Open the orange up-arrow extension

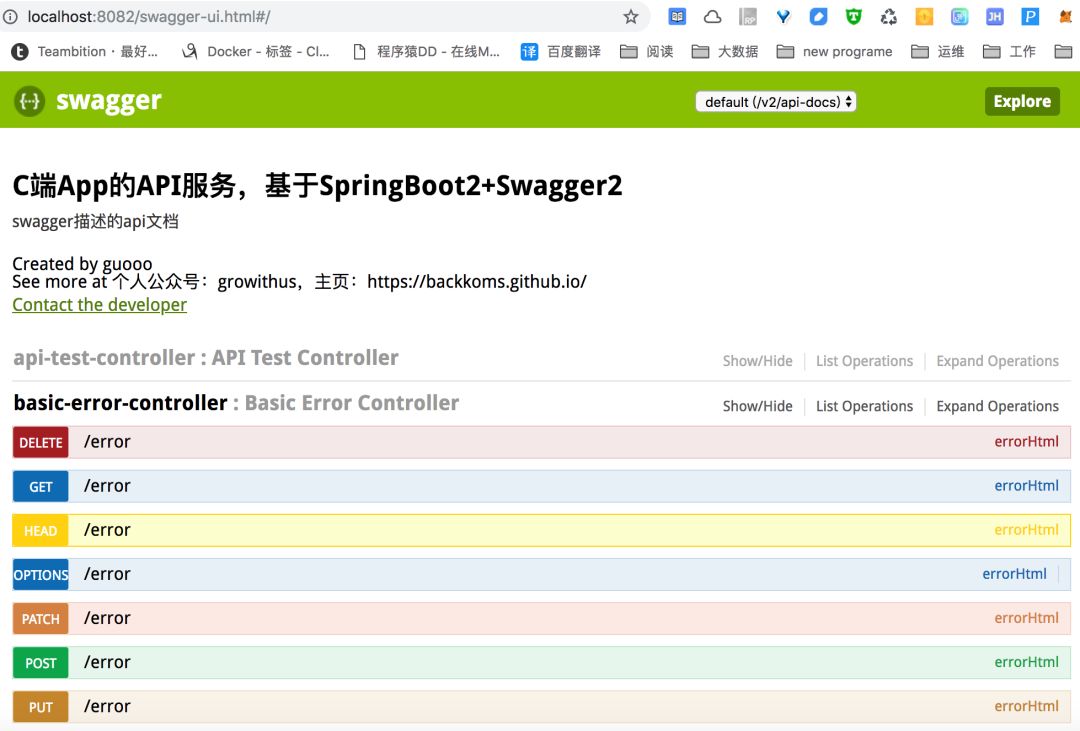tap(924, 17)
